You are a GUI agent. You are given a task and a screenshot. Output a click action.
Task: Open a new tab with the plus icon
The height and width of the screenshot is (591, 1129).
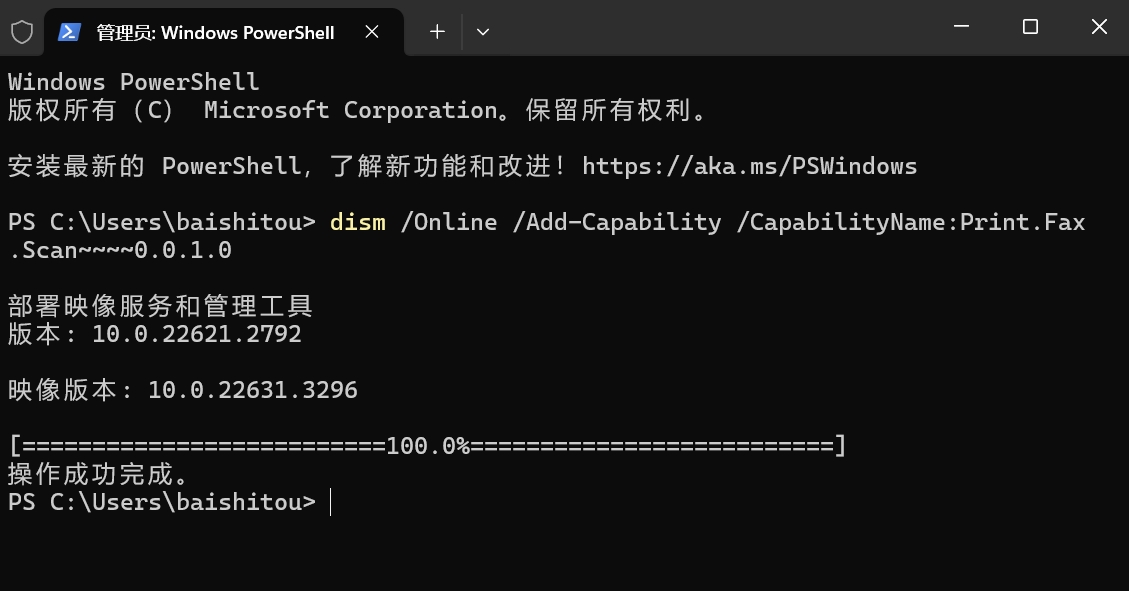[437, 32]
